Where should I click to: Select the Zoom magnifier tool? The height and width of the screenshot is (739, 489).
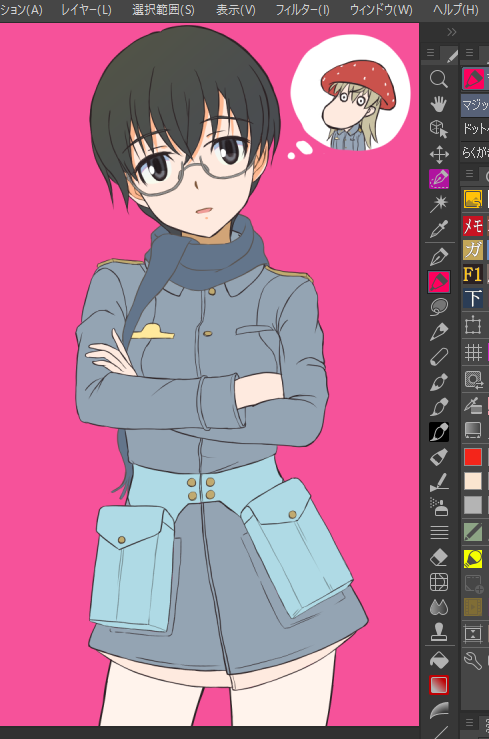pos(439,79)
